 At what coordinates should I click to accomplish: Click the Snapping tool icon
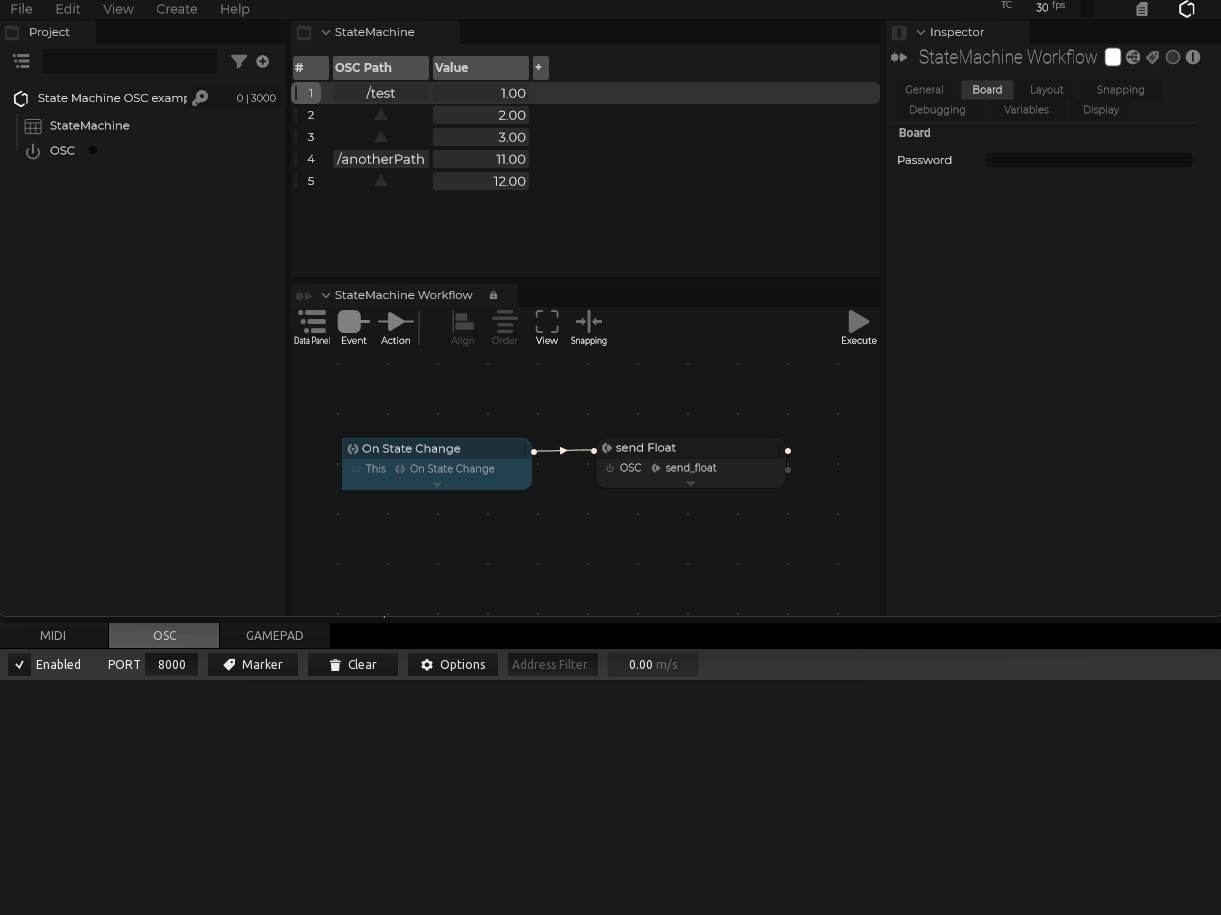pos(588,322)
